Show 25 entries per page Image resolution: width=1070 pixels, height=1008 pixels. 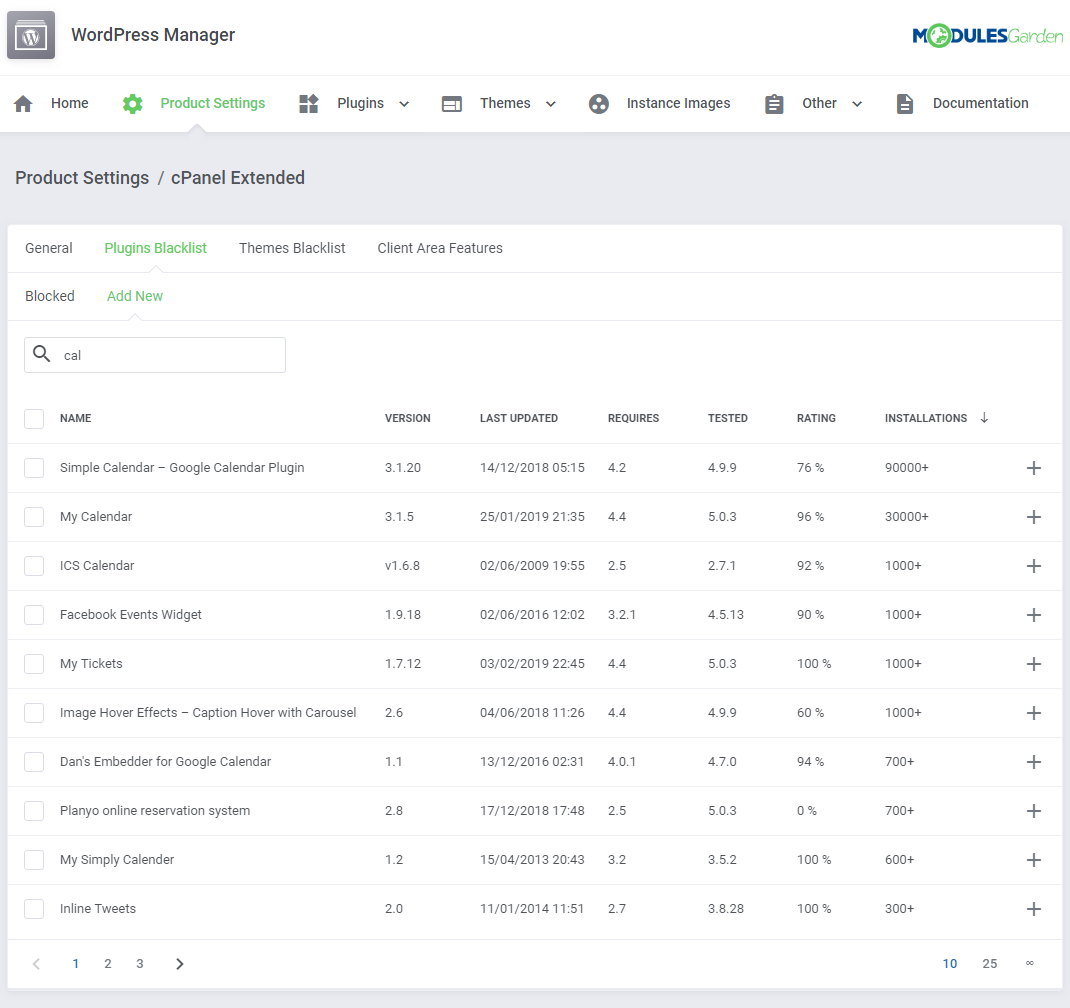click(x=989, y=964)
